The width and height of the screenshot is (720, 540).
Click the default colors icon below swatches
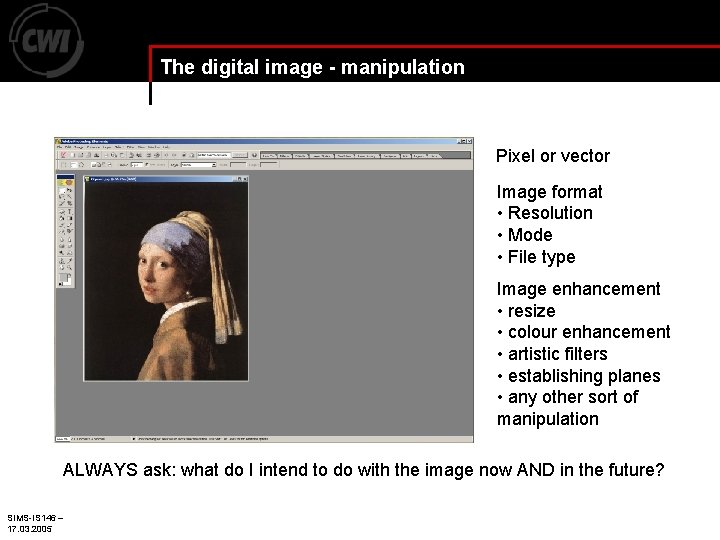(60, 284)
